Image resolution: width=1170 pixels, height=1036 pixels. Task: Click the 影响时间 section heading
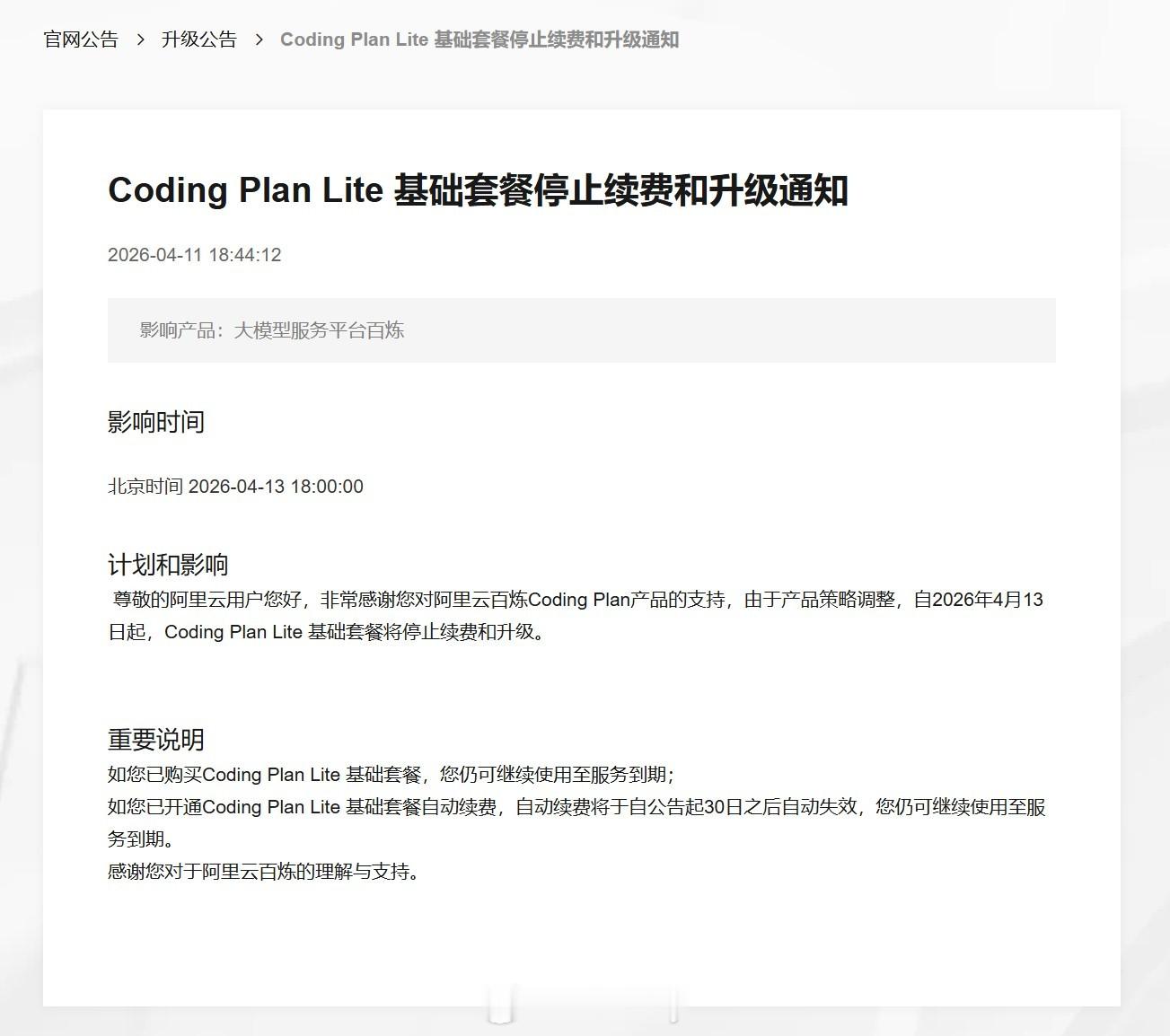pos(156,422)
